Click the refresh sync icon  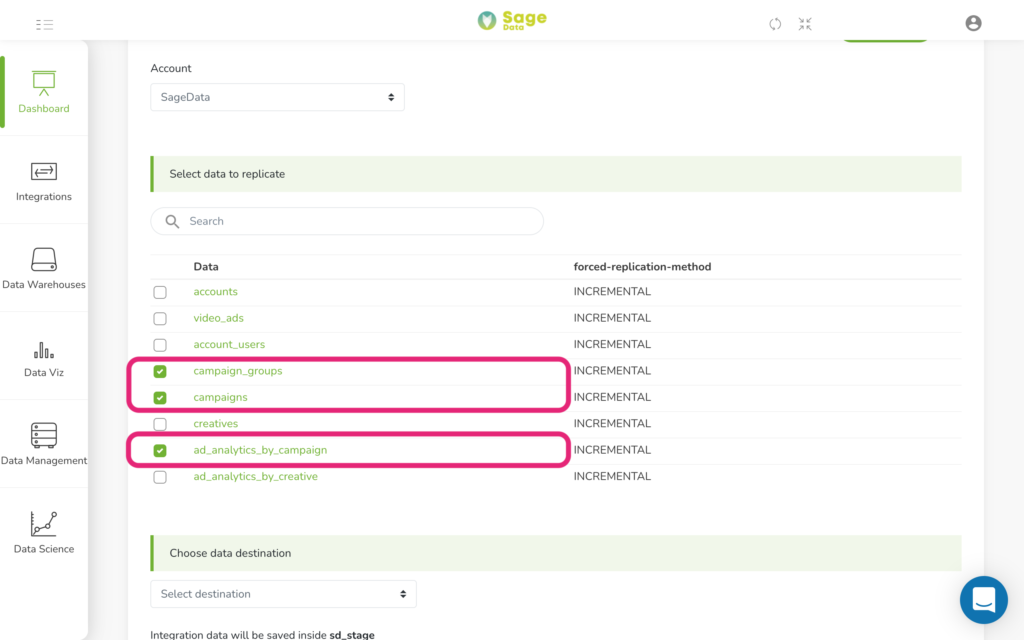[775, 24]
